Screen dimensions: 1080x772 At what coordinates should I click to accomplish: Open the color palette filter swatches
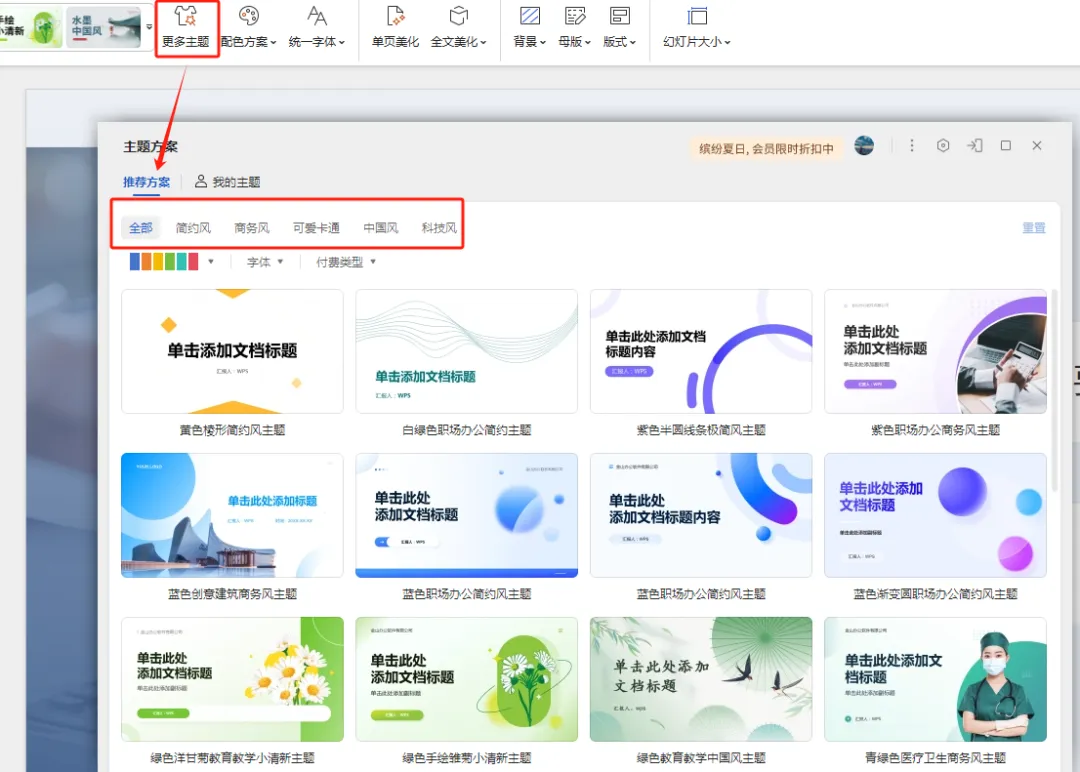pos(170,261)
